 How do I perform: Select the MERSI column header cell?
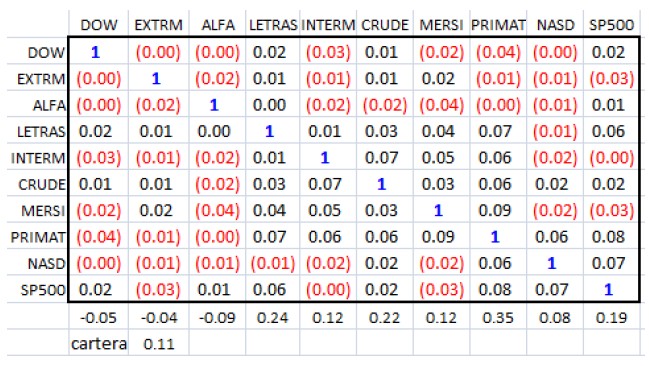click(441, 25)
